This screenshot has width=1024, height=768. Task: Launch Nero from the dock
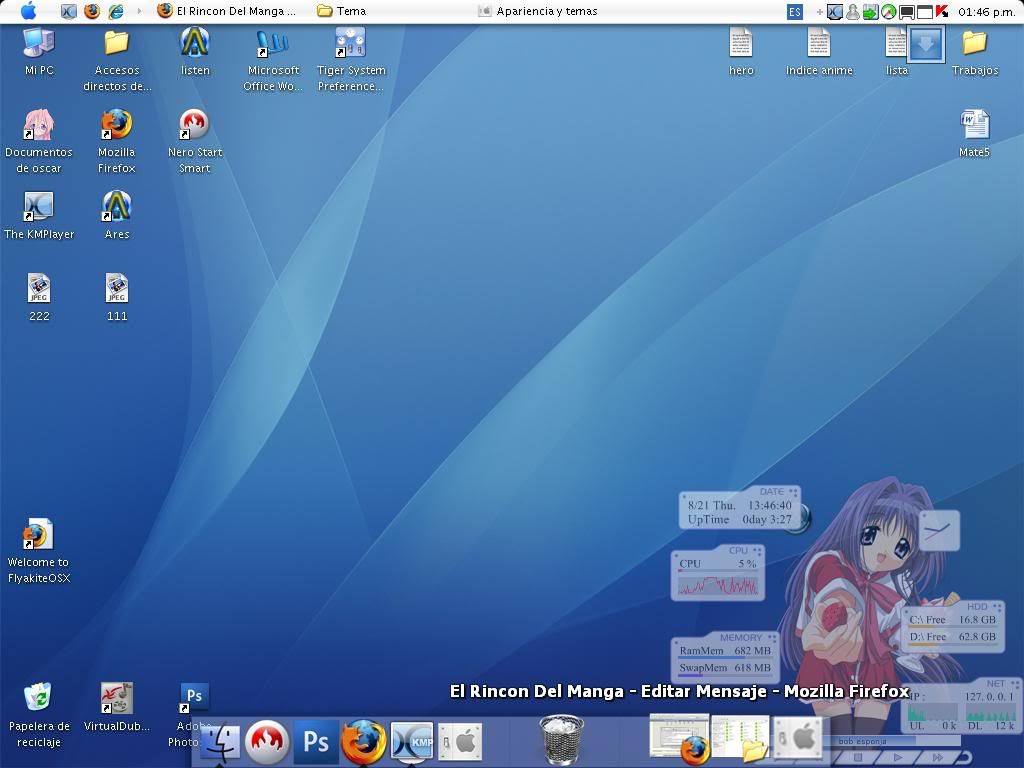tap(267, 741)
